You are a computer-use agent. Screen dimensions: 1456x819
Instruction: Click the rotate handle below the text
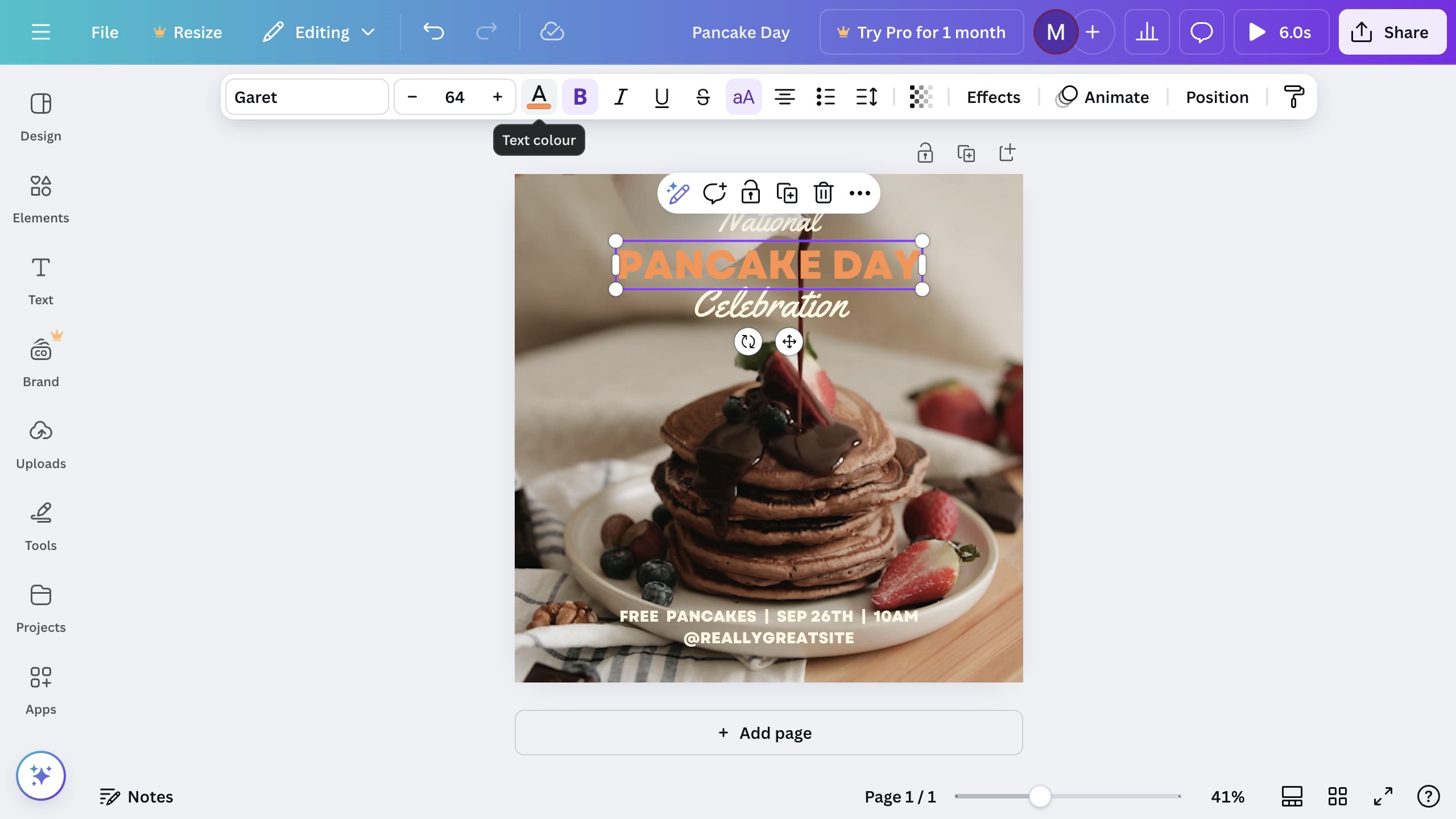[748, 342]
